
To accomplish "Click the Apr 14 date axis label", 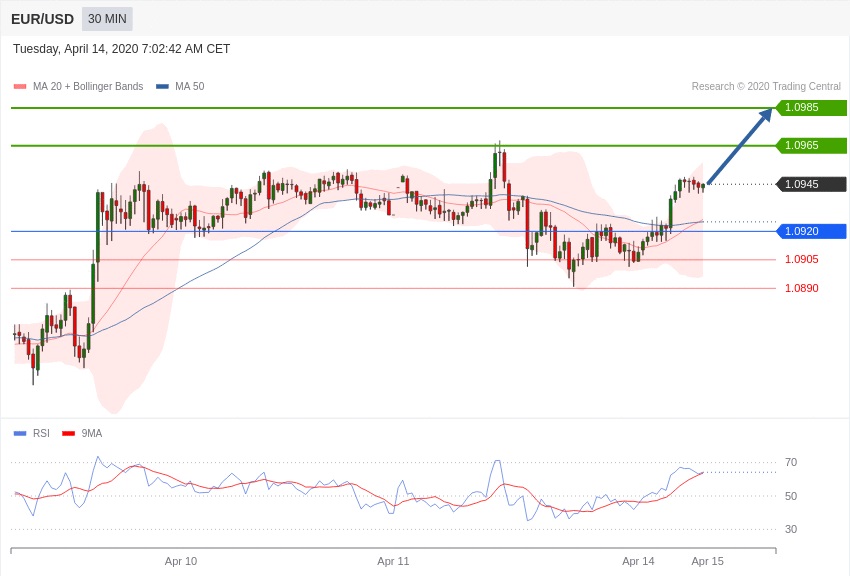I will pyautogui.click(x=638, y=561).
